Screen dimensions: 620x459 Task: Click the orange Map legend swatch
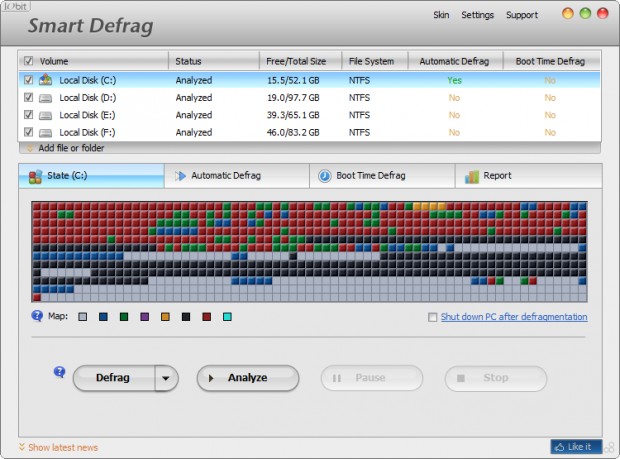pyautogui.click(x=165, y=317)
